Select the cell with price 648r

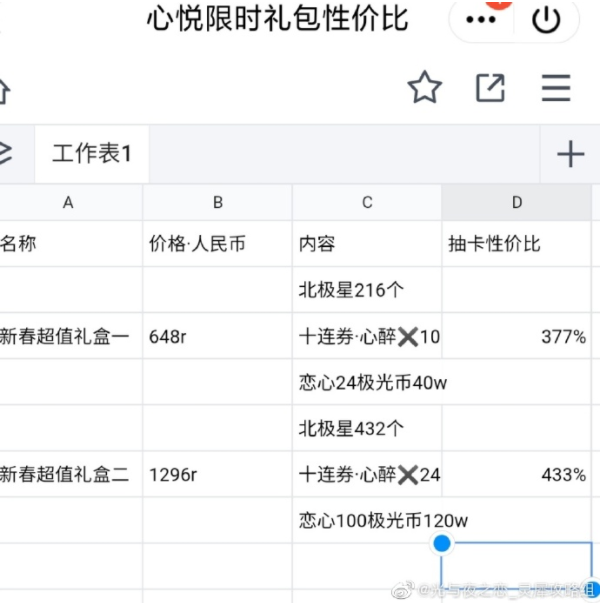217,336
